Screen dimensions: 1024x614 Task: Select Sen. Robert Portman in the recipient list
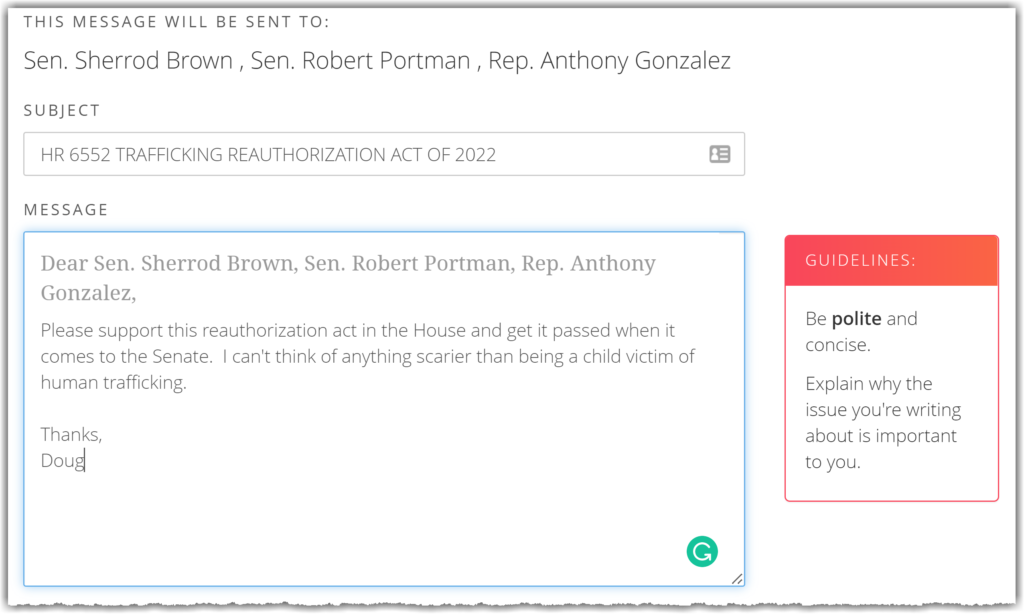coord(360,61)
